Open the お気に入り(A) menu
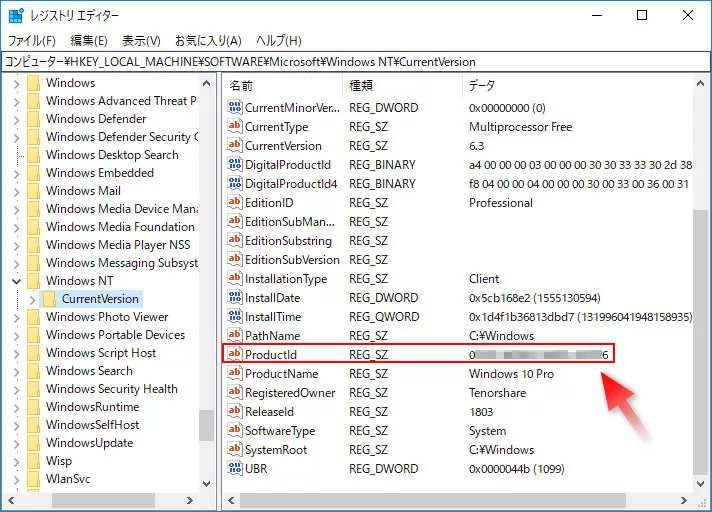The width and height of the screenshot is (712, 512). click(208, 41)
